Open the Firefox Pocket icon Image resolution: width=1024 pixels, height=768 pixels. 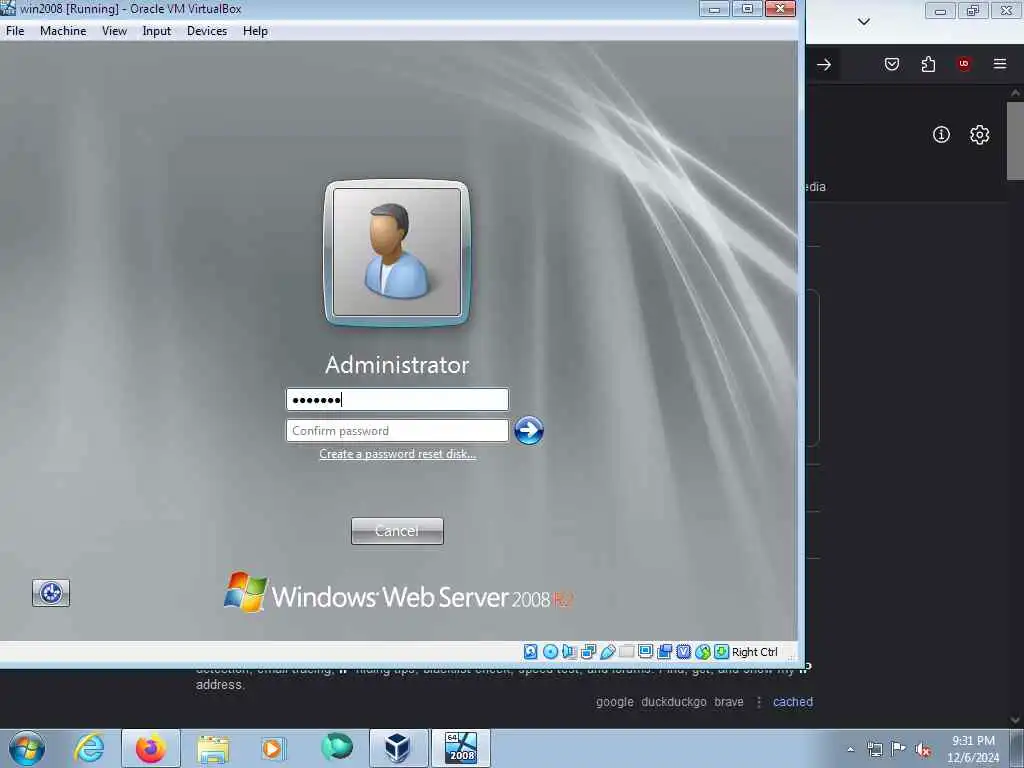coord(892,64)
